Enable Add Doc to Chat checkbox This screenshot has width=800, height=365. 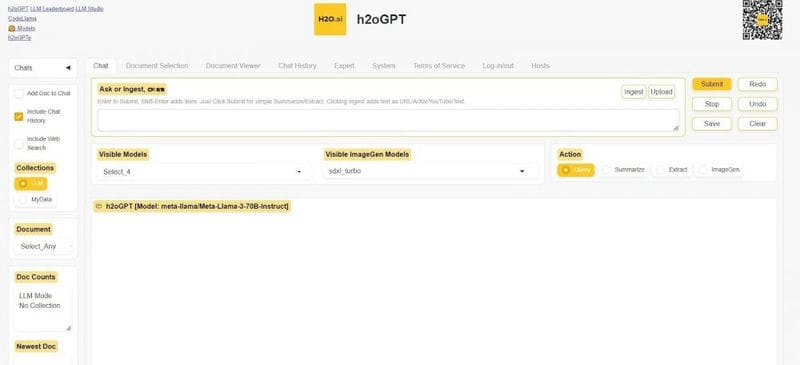point(19,93)
